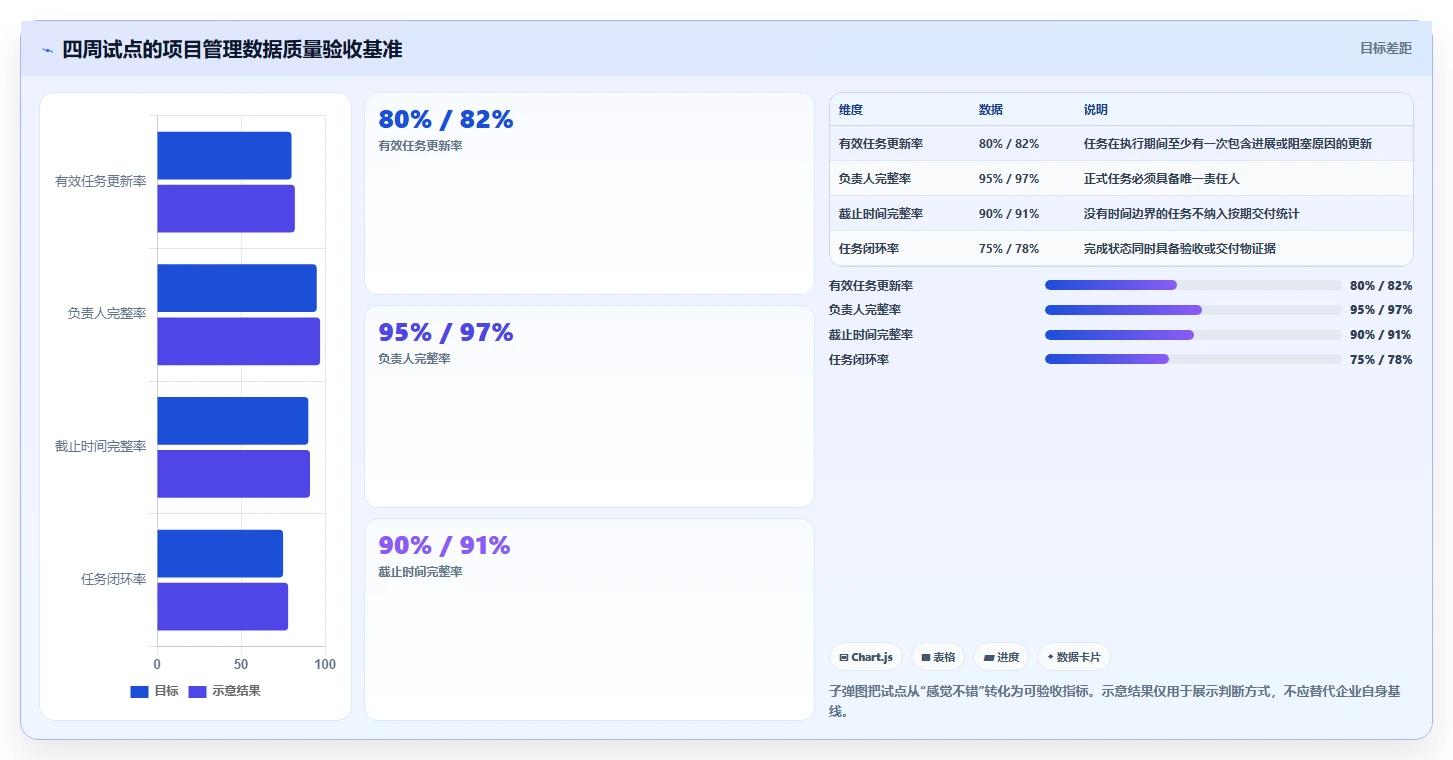This screenshot has width=1453, height=760.
Task: Click the large 95% / 97% card value
Action: [x=446, y=333]
